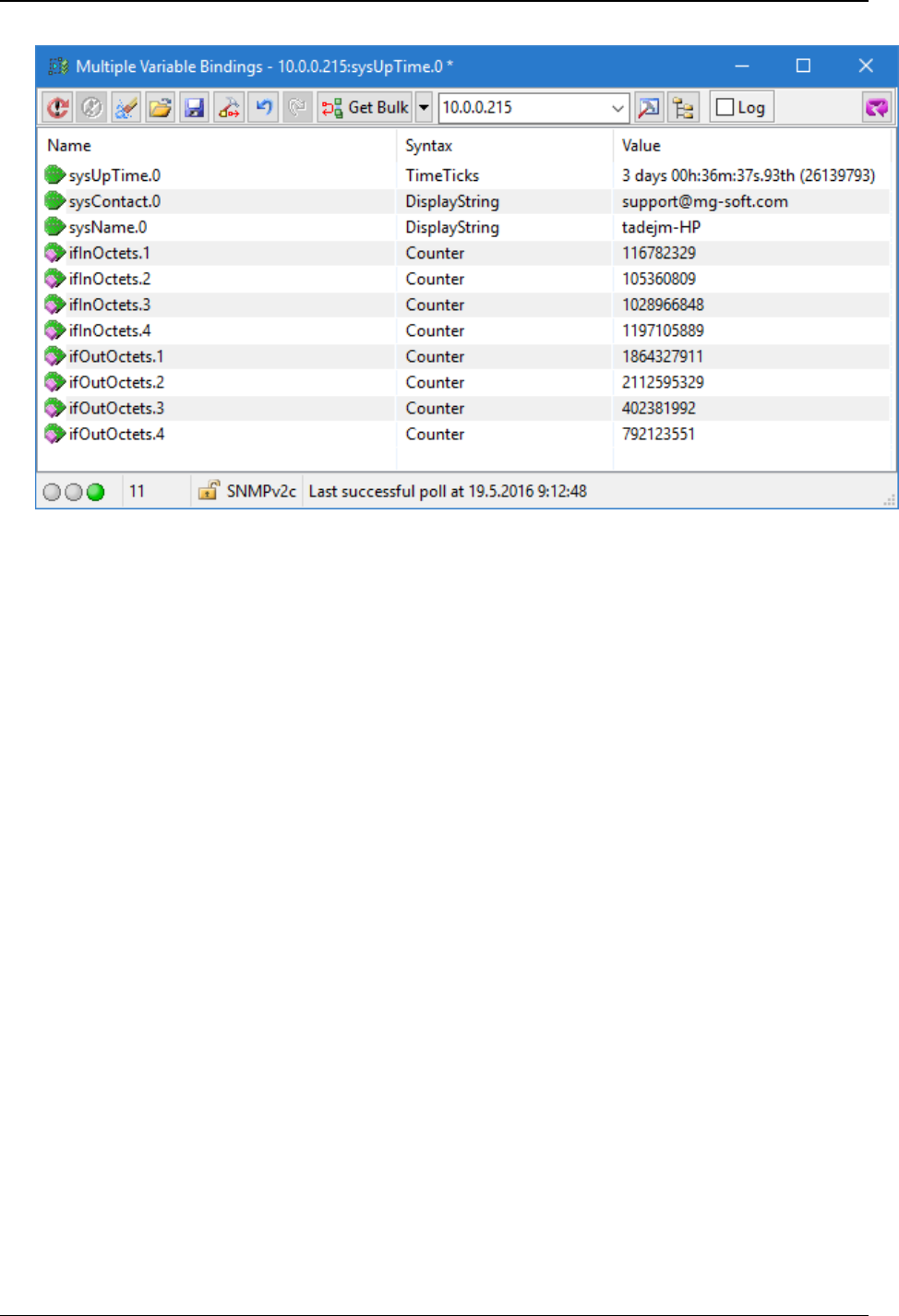Select the ifInOctets.1 row
Screen dimensions: 899x1316
(465, 253)
